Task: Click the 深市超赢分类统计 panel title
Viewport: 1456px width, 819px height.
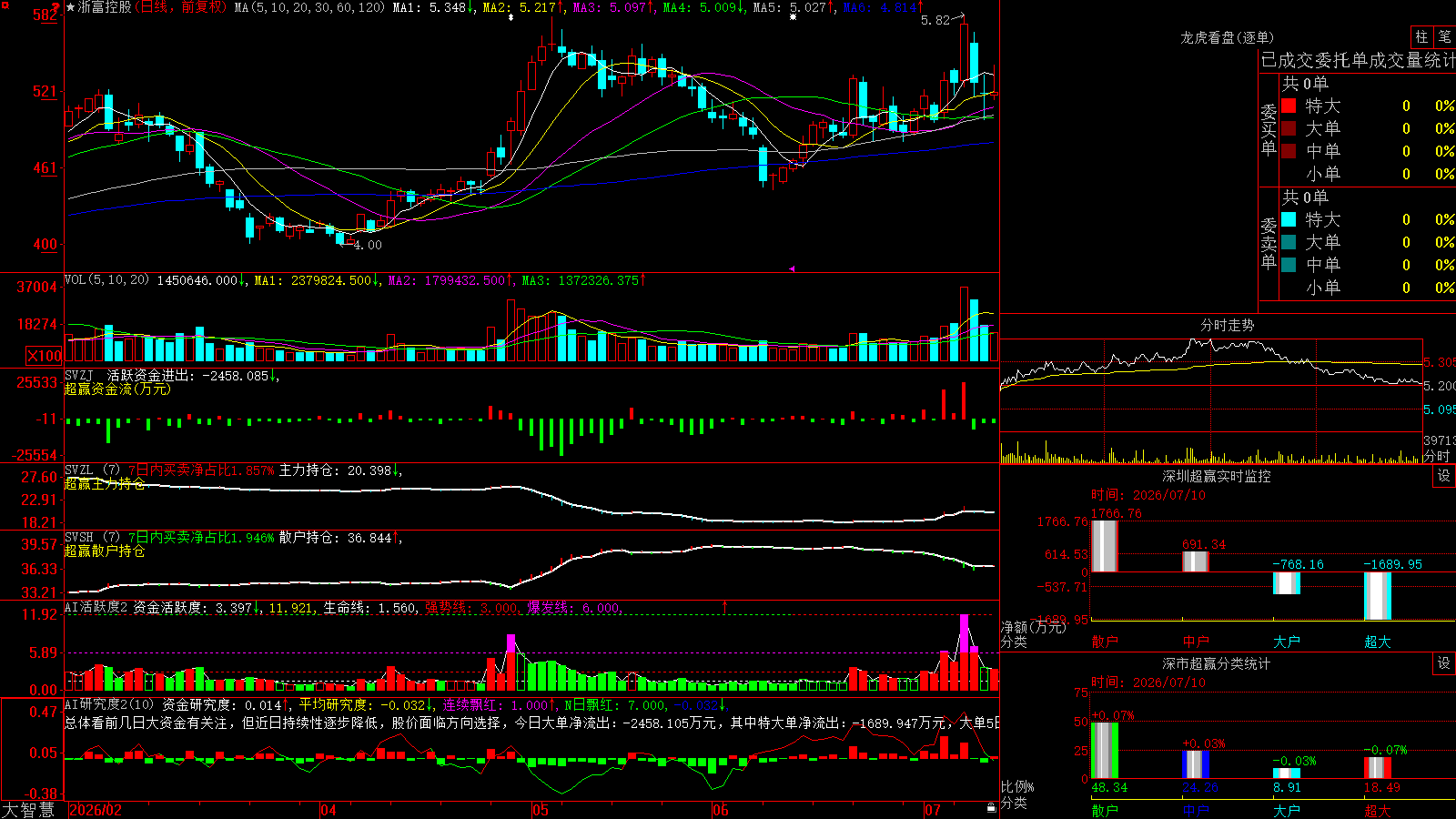Action: click(1217, 663)
